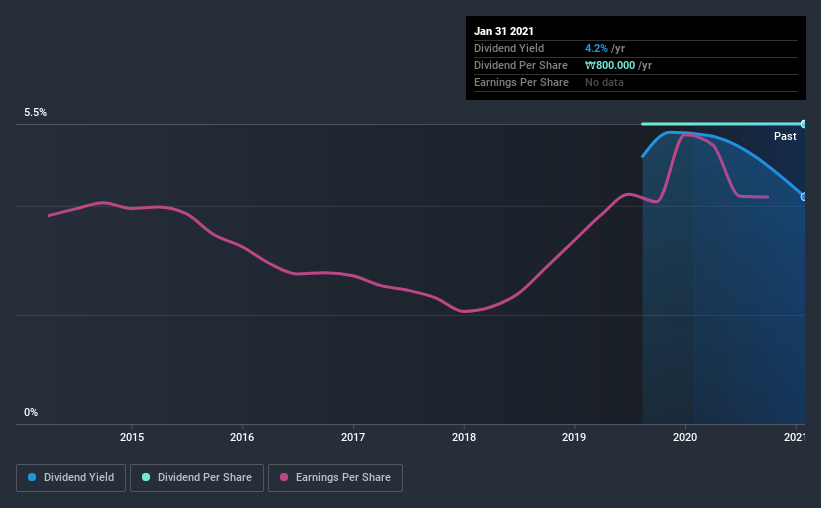The width and height of the screenshot is (821, 508).
Task: Click the 2019 x-axis label
Action: tap(574, 437)
